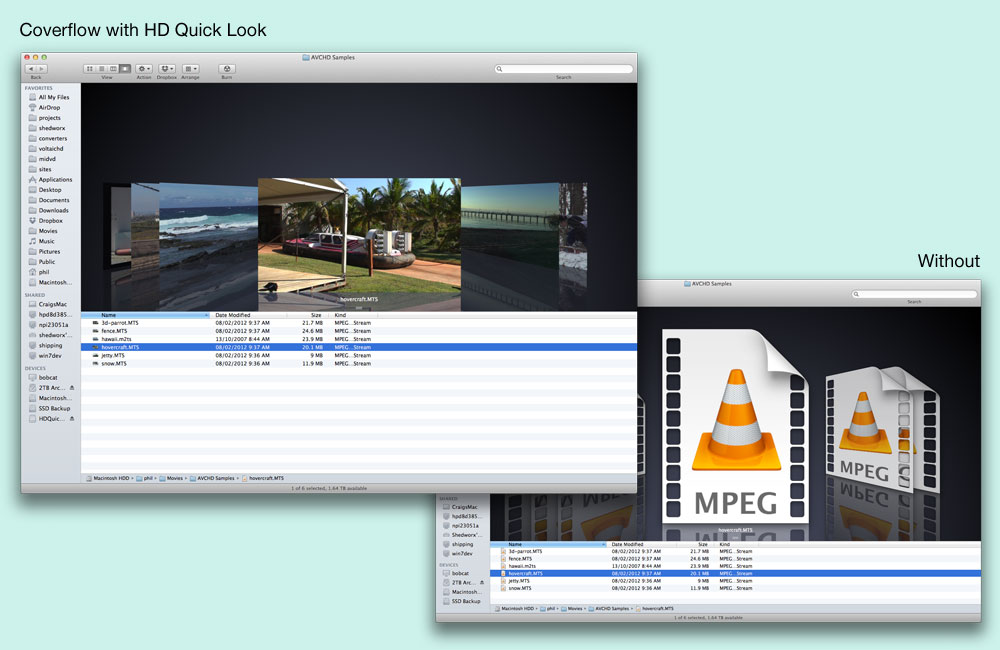Click Macintosh HDD in front window's path bar
Image resolution: width=1000 pixels, height=650 pixels.
point(108,478)
